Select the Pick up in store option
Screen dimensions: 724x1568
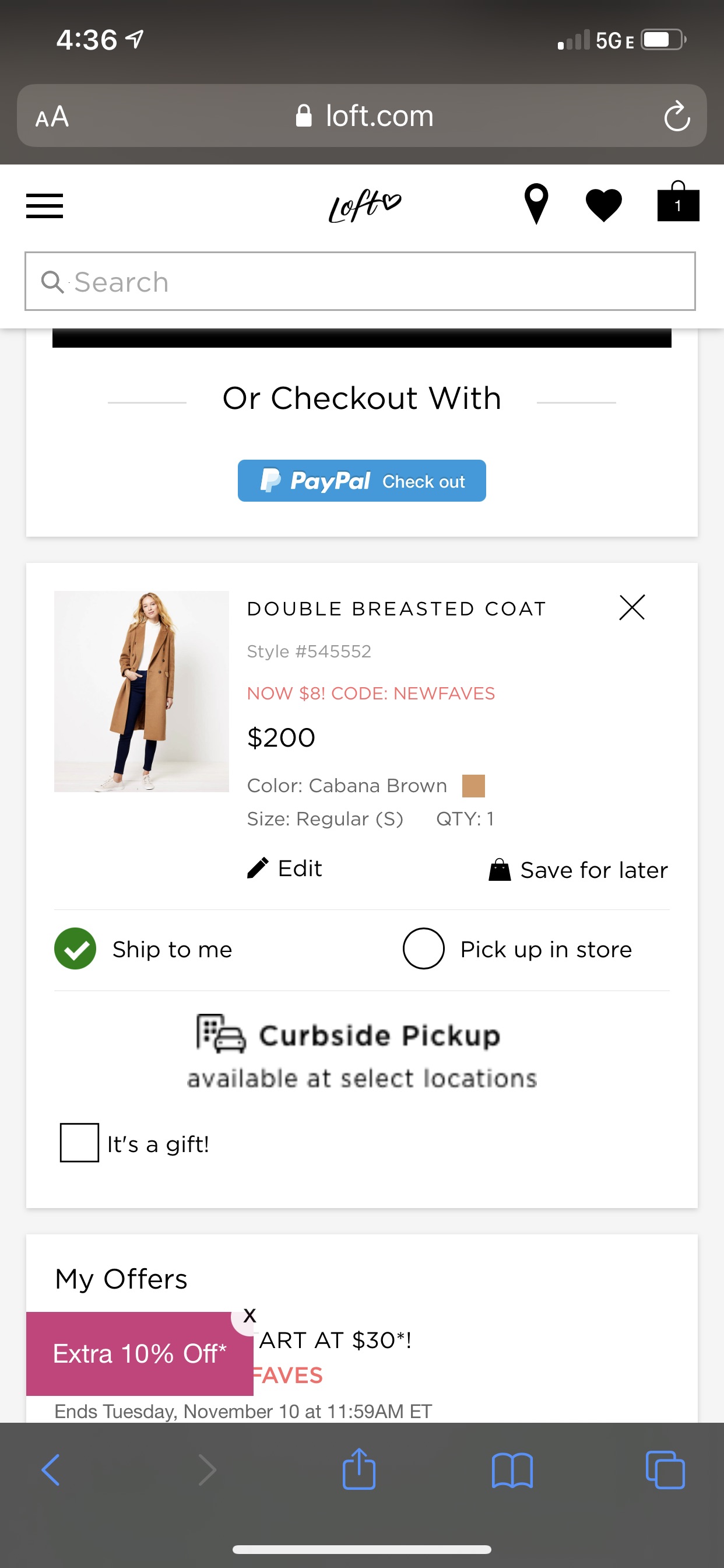[424, 949]
